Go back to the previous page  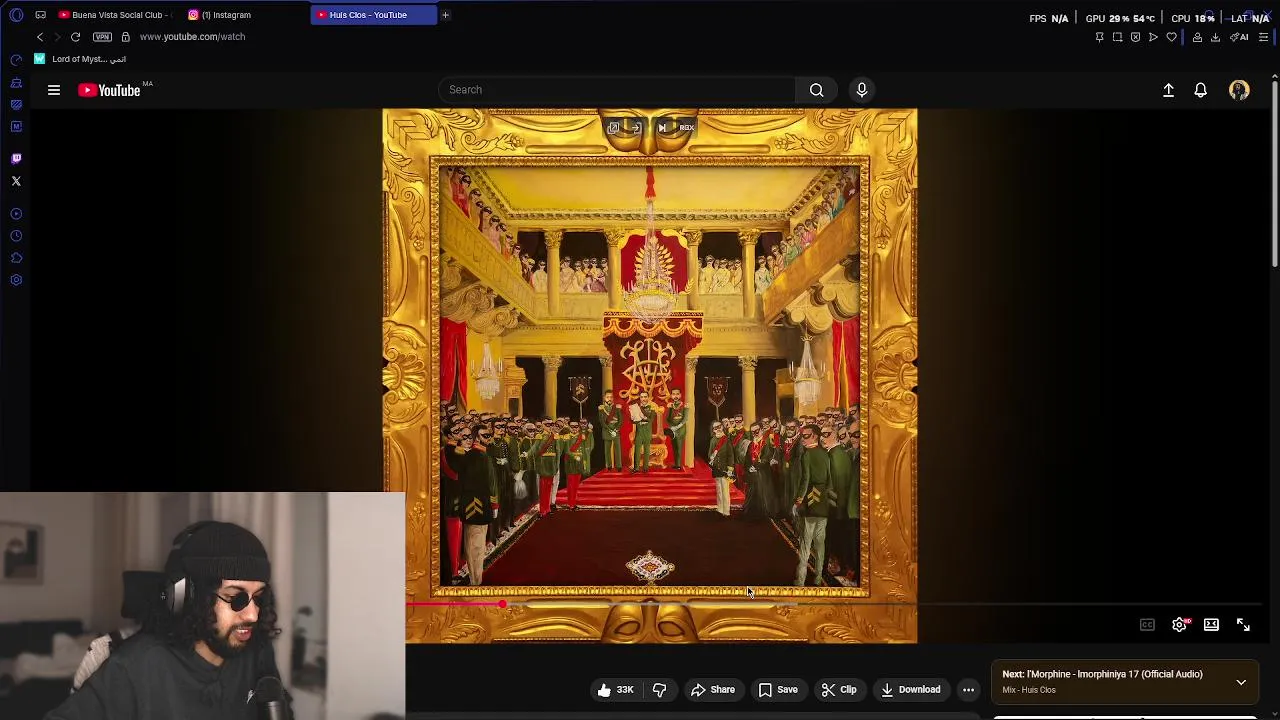pyautogui.click(x=40, y=37)
